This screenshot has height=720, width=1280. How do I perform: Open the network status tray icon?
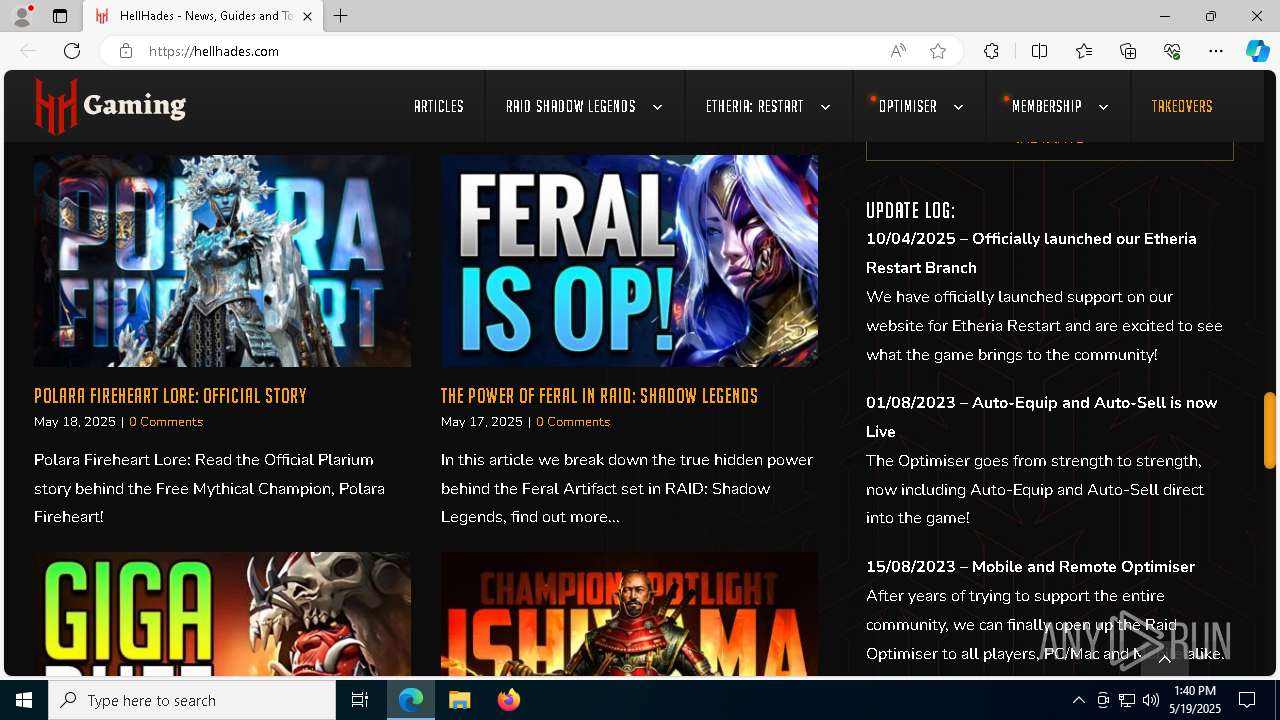pyautogui.click(x=1127, y=700)
